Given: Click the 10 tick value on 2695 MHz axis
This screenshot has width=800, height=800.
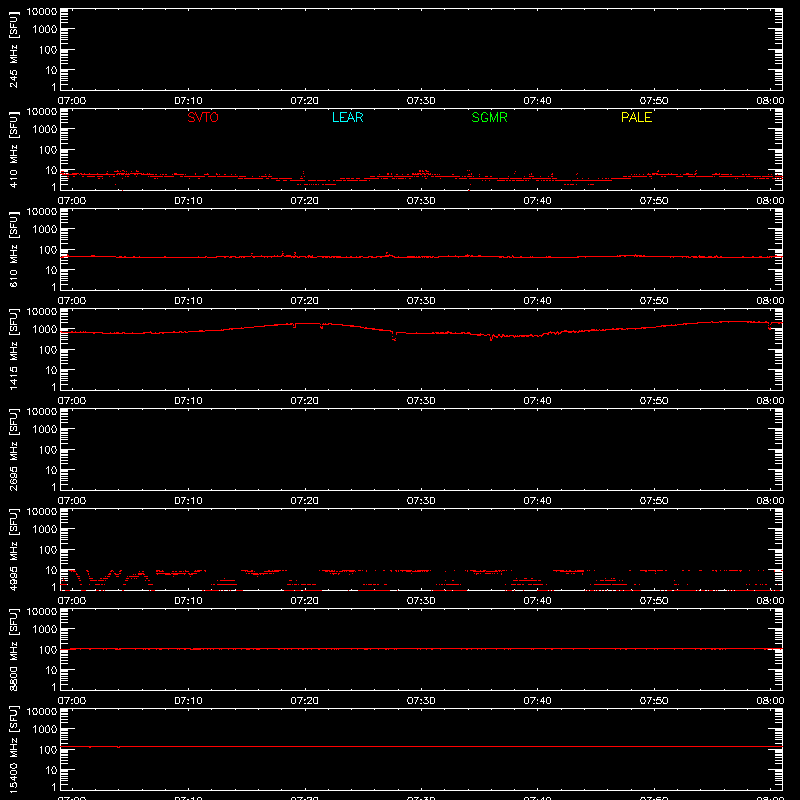Looking at the screenshot, I should pyautogui.click(x=51, y=470).
